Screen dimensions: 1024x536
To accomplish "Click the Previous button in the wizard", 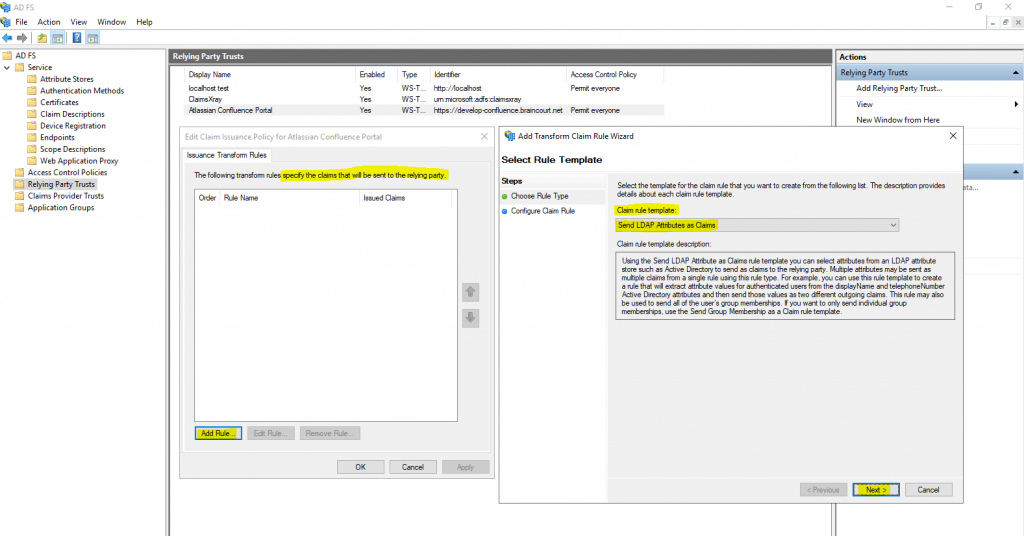I will pyautogui.click(x=824, y=490).
